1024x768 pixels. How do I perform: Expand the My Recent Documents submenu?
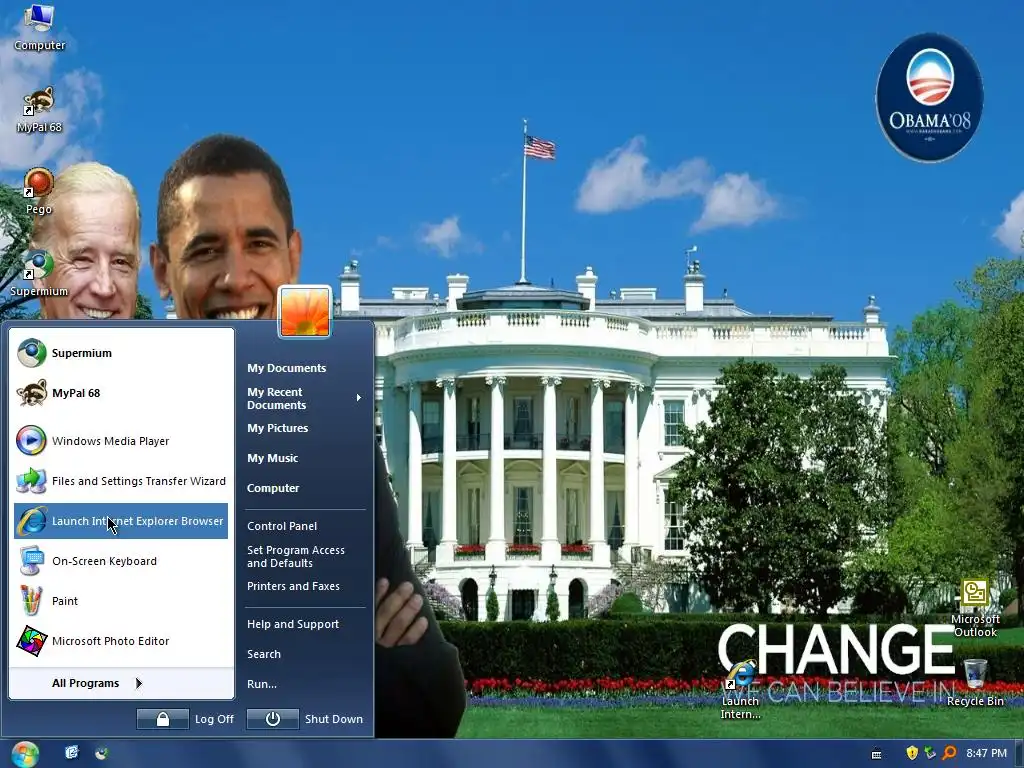304,398
